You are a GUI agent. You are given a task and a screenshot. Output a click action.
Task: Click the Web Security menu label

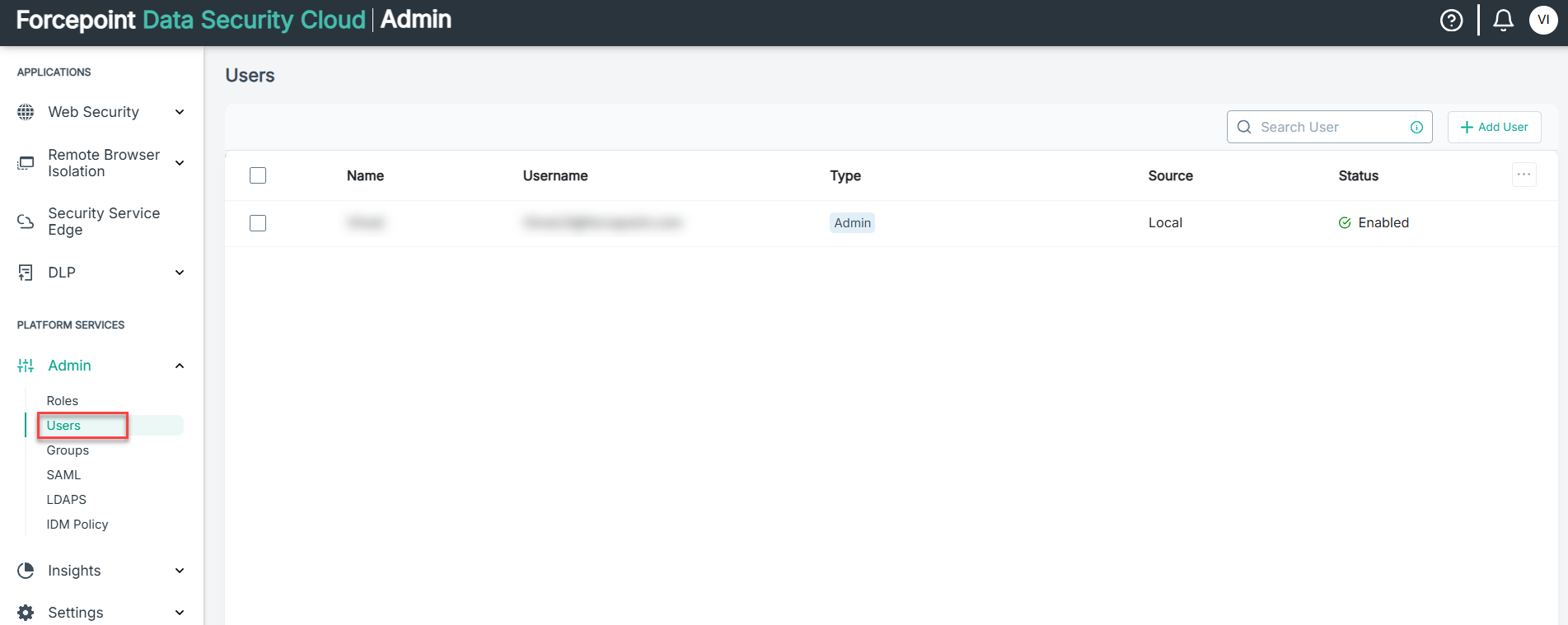(x=93, y=112)
